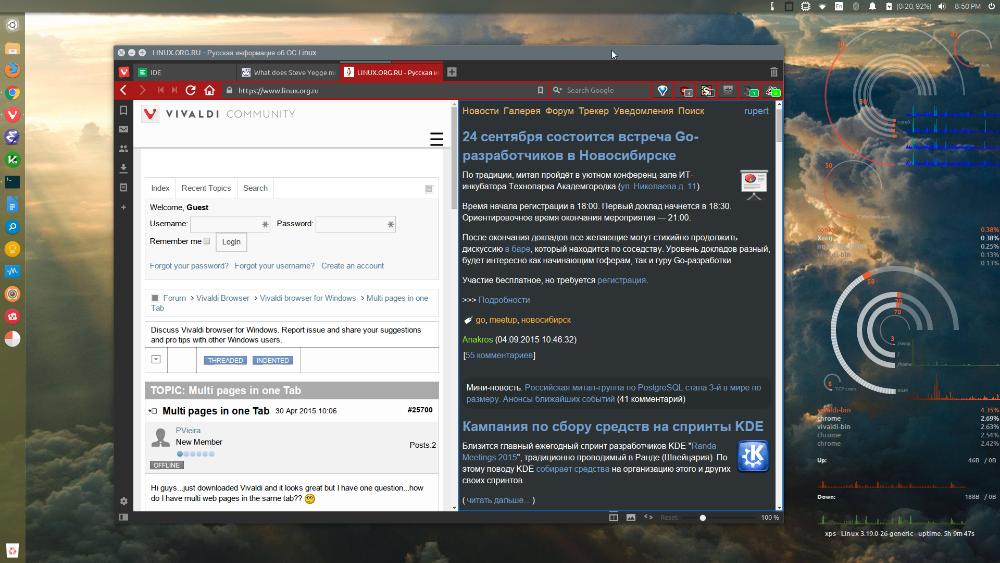Open the 55 комментариев link
The width and height of the screenshot is (1000, 563).
pos(499,355)
